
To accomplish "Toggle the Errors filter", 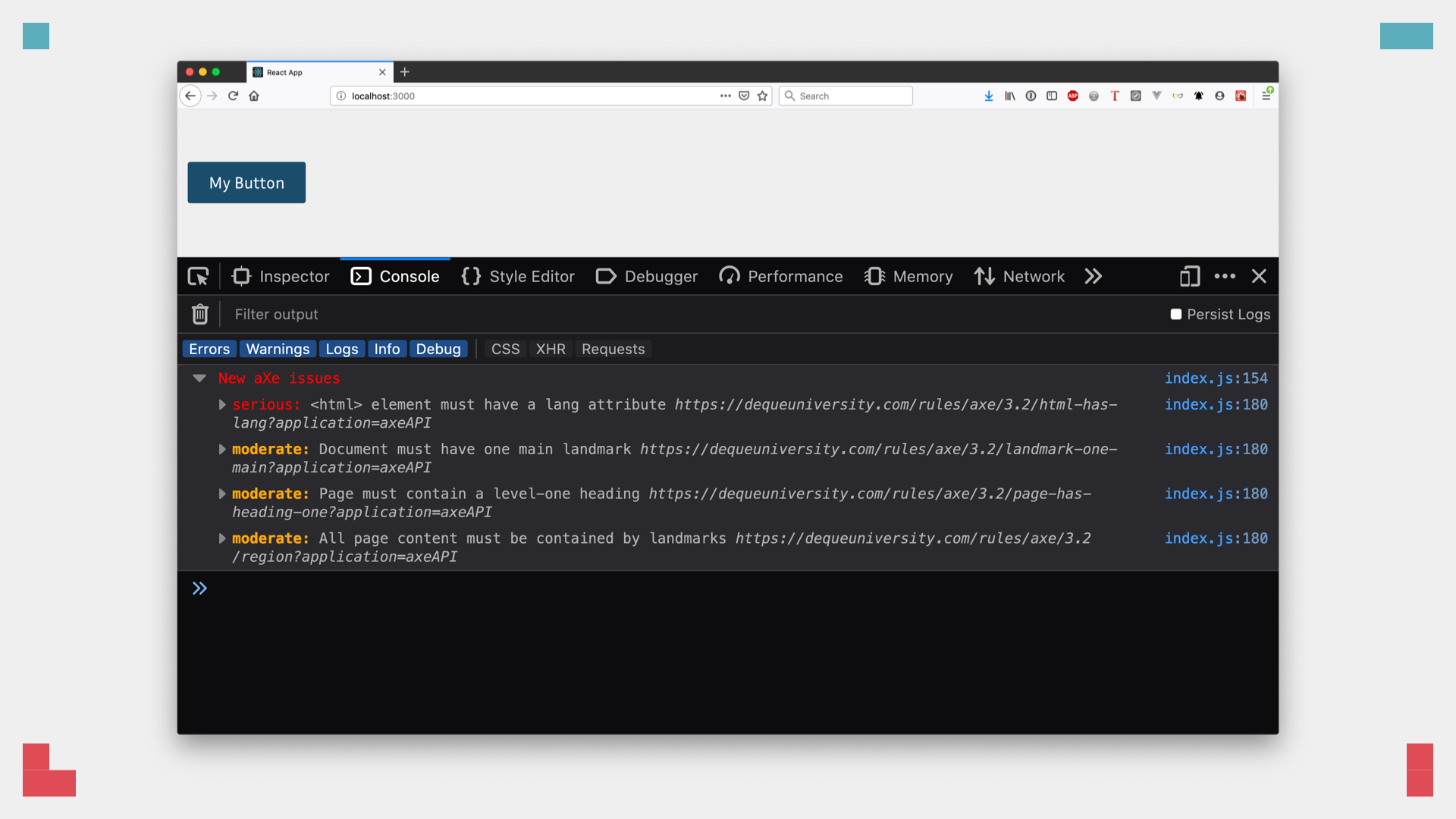I will [209, 349].
